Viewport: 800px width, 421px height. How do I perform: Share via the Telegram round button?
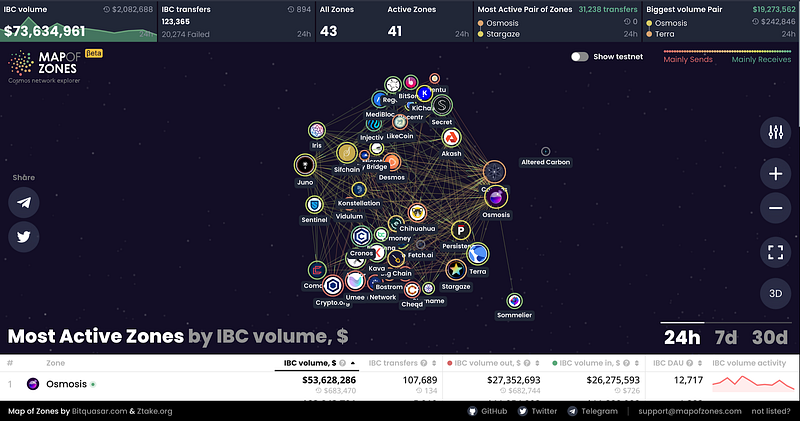[23, 203]
